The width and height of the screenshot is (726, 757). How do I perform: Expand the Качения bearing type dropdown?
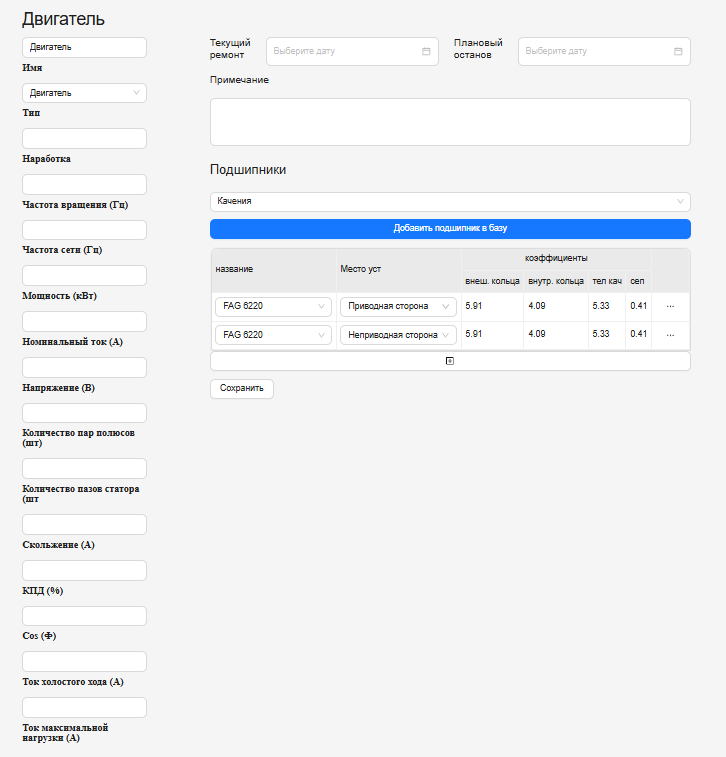[449, 201]
